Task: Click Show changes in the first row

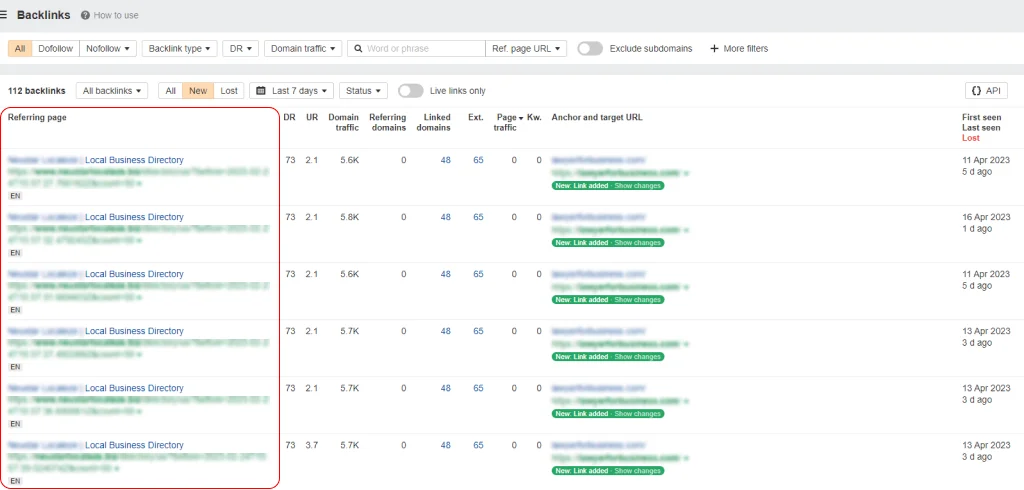Action: point(638,186)
